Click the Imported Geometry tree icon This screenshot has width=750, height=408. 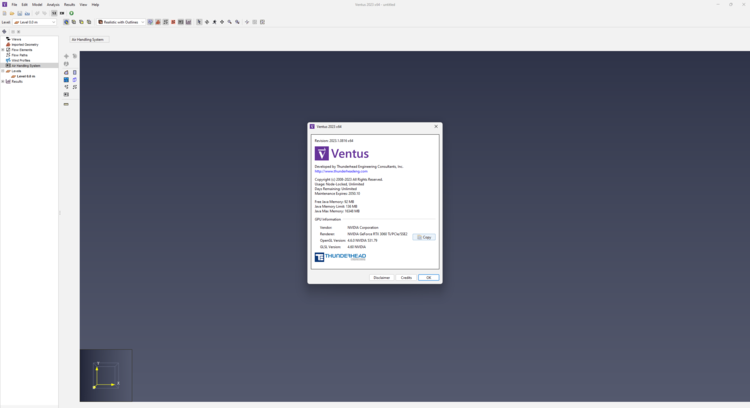coord(8,44)
